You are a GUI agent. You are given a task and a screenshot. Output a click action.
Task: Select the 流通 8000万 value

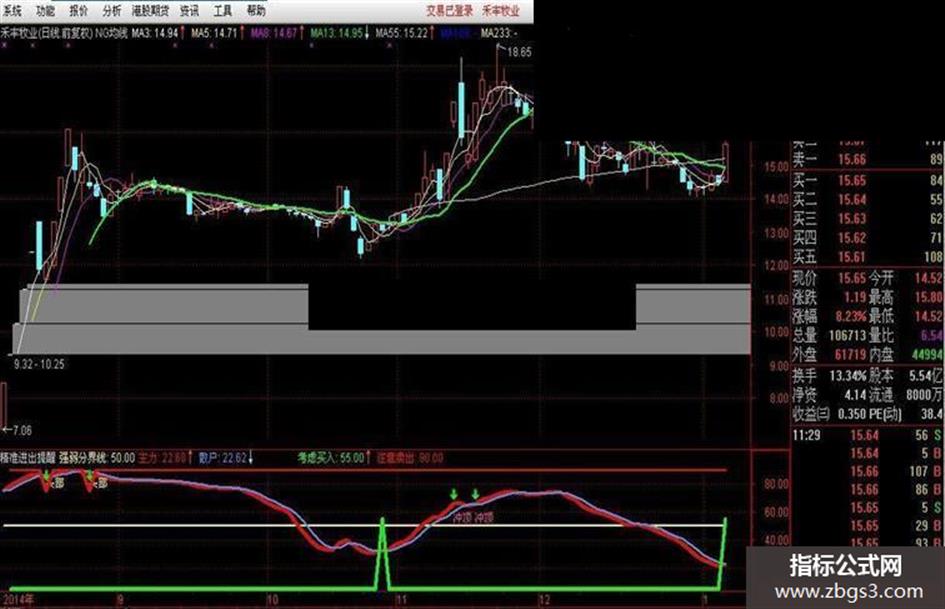[925, 395]
